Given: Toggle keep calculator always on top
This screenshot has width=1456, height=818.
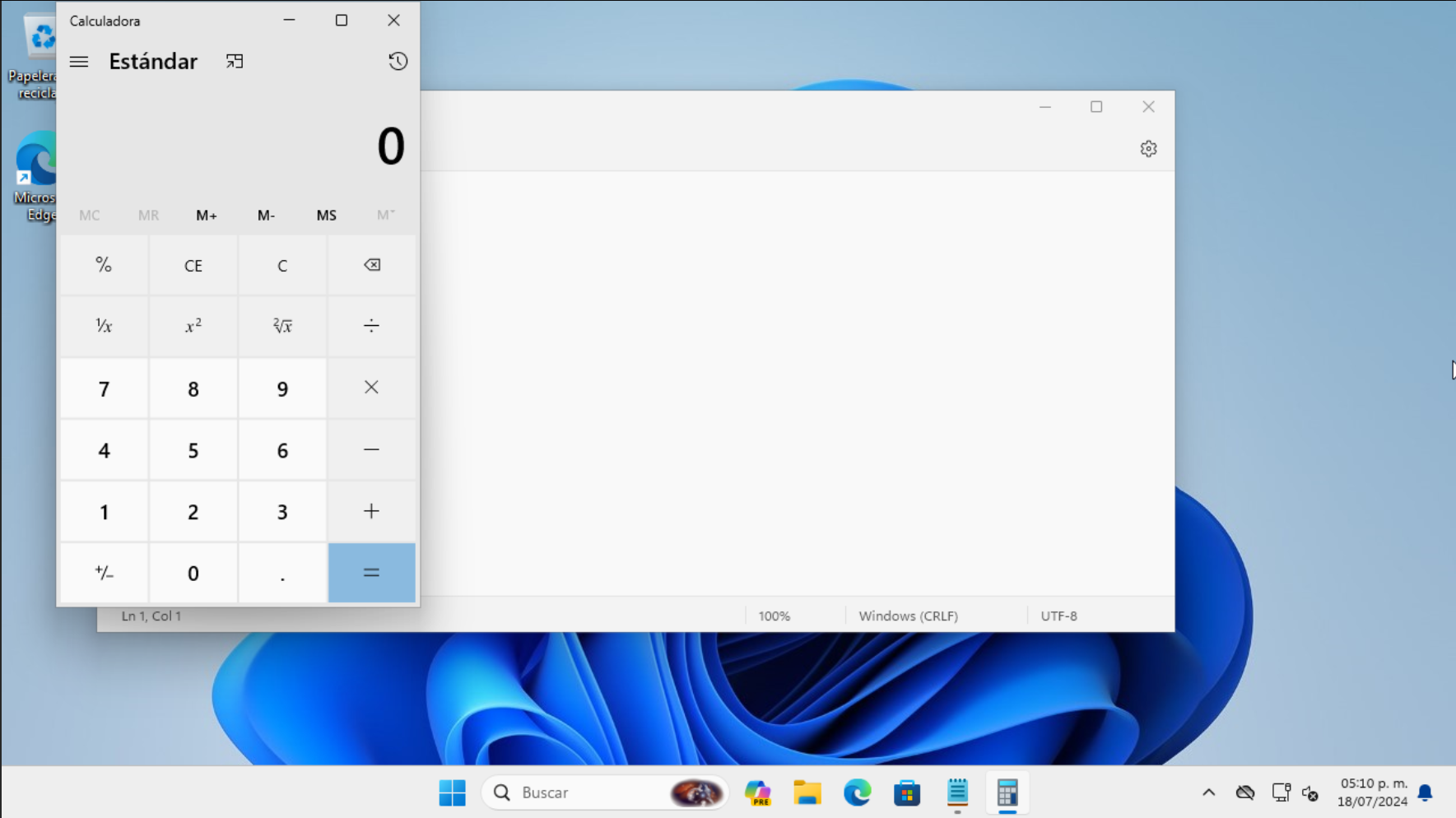Looking at the screenshot, I should coord(235,62).
